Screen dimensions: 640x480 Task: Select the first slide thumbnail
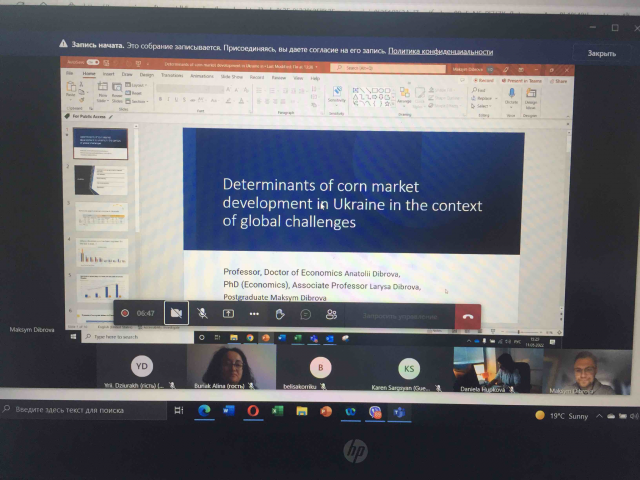(x=103, y=143)
